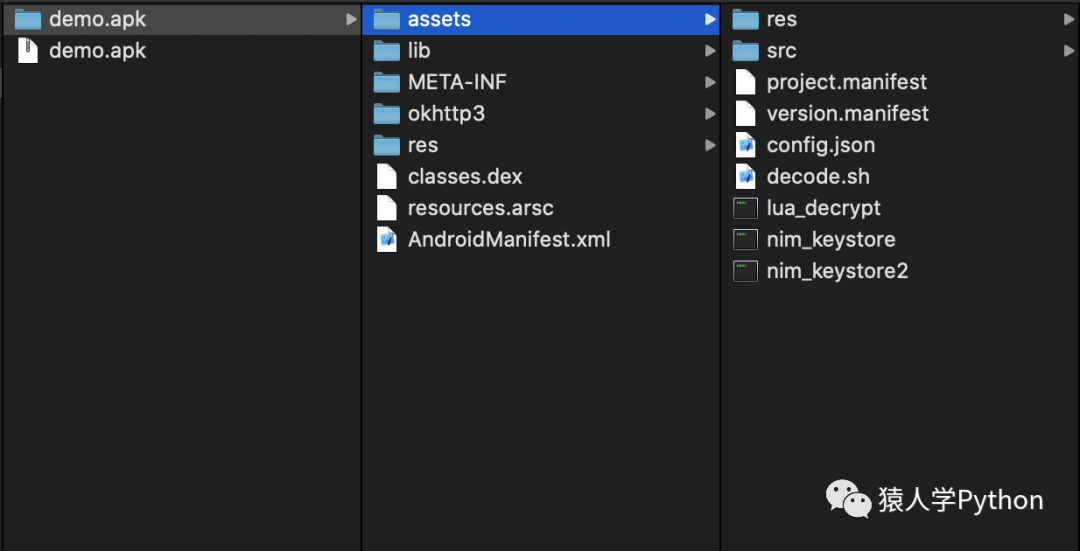Screen dimensions: 1080x551
Task: Click the resources.arsc file icon
Action: pos(387,208)
